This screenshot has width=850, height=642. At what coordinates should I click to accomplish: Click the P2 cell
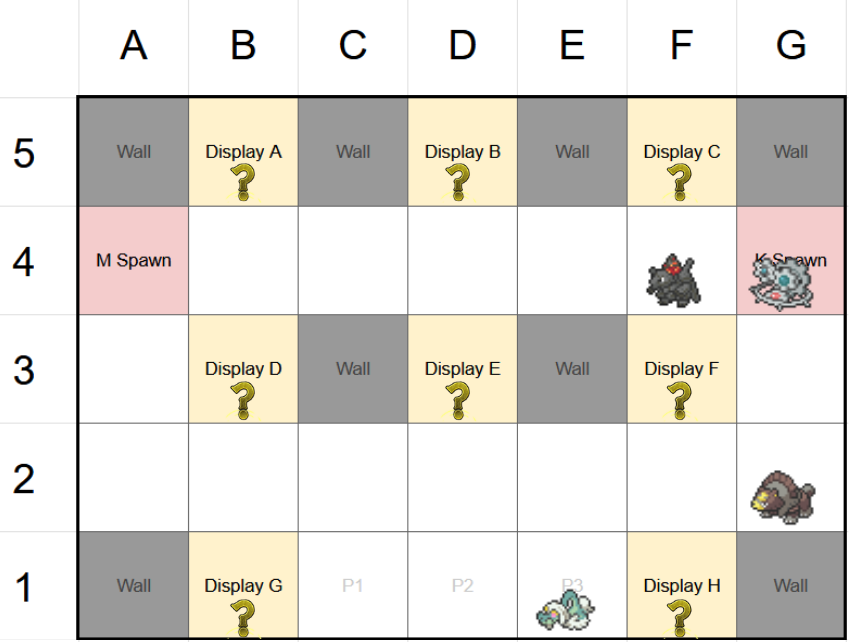pos(462,586)
